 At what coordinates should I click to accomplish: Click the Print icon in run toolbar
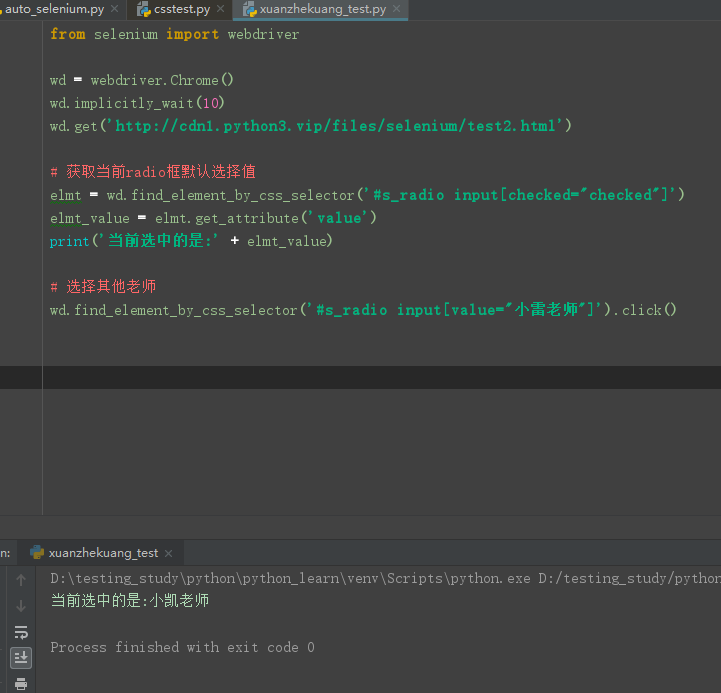[x=21, y=684]
